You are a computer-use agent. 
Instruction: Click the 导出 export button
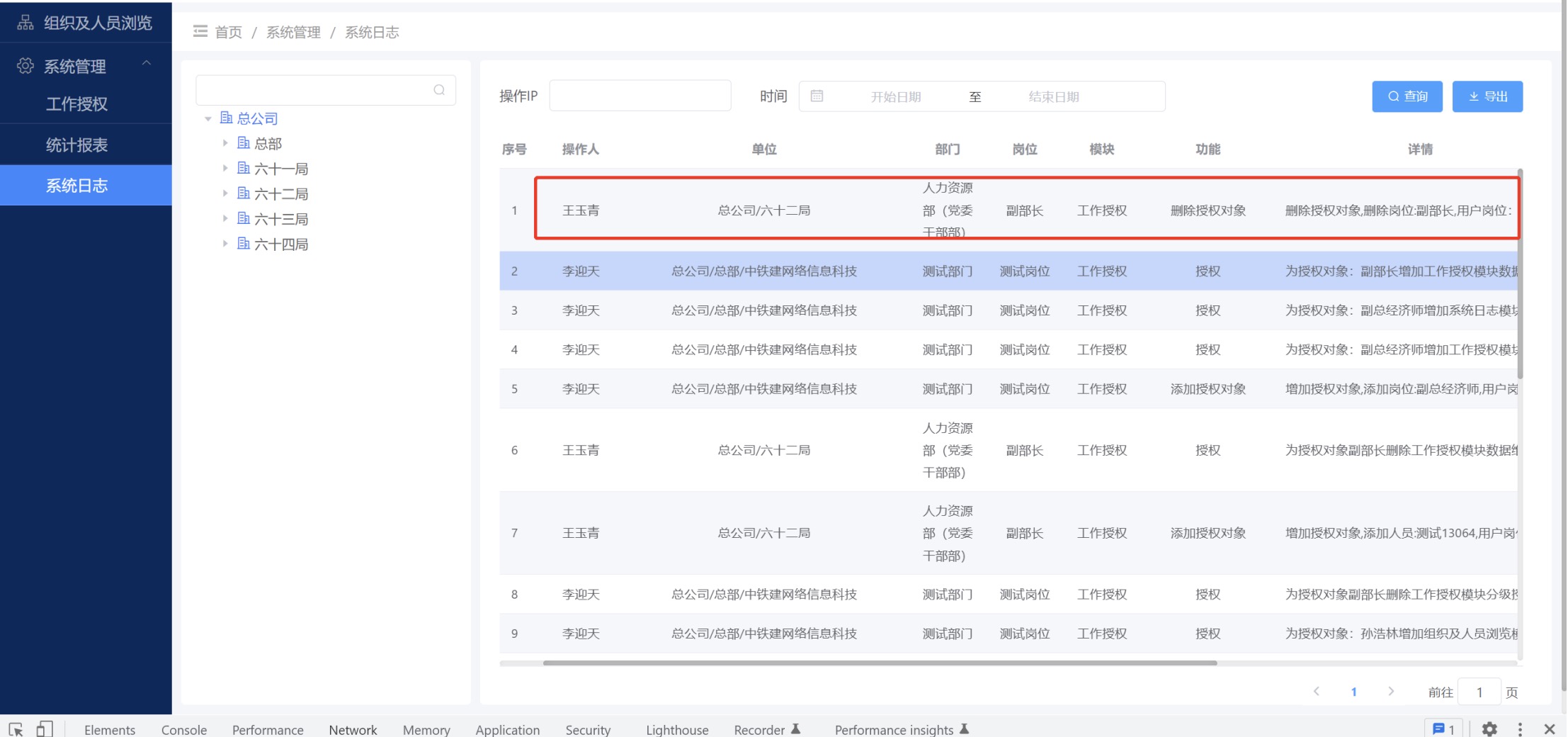click(x=1487, y=96)
